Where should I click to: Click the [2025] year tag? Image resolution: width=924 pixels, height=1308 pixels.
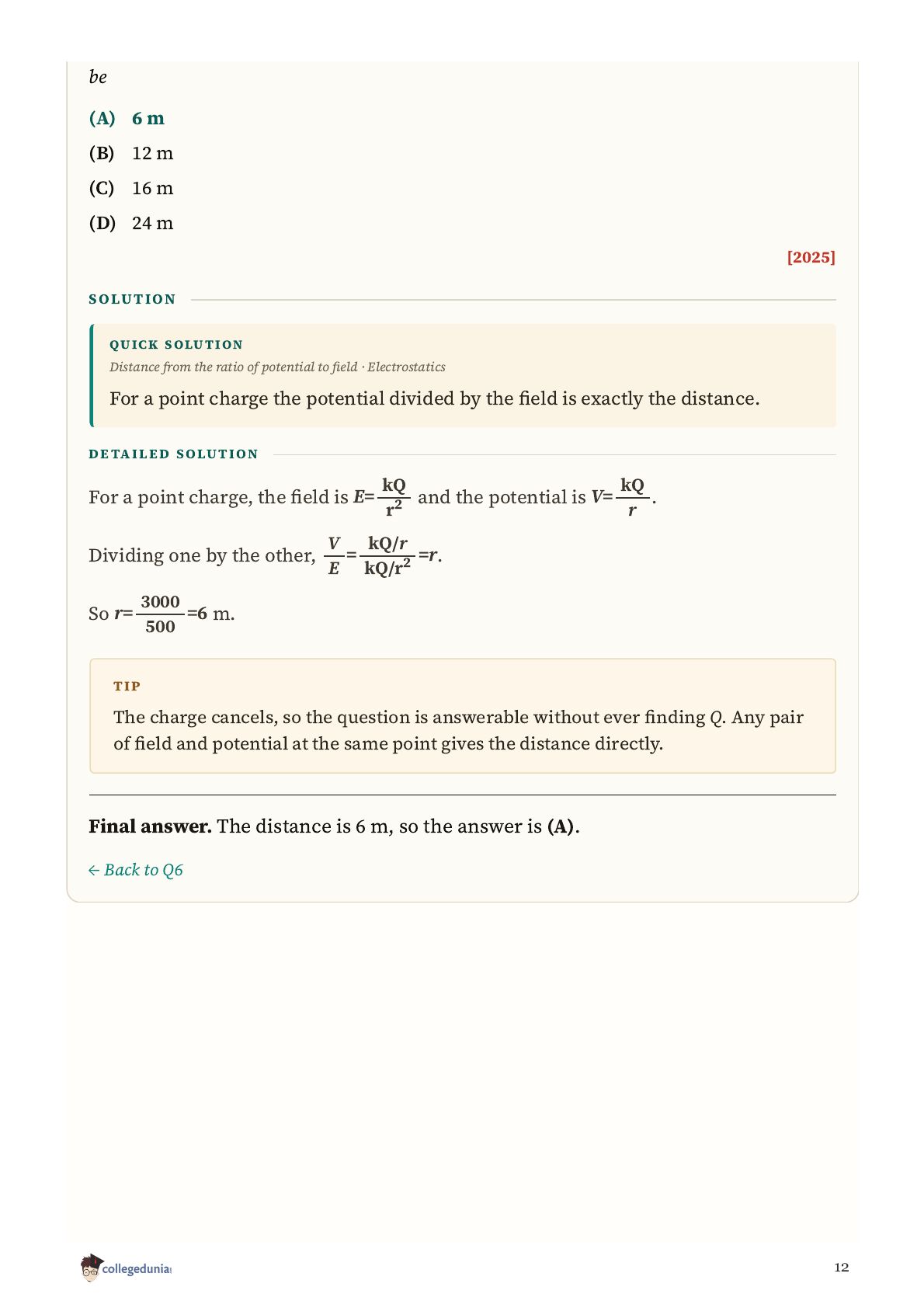pyautogui.click(x=811, y=257)
